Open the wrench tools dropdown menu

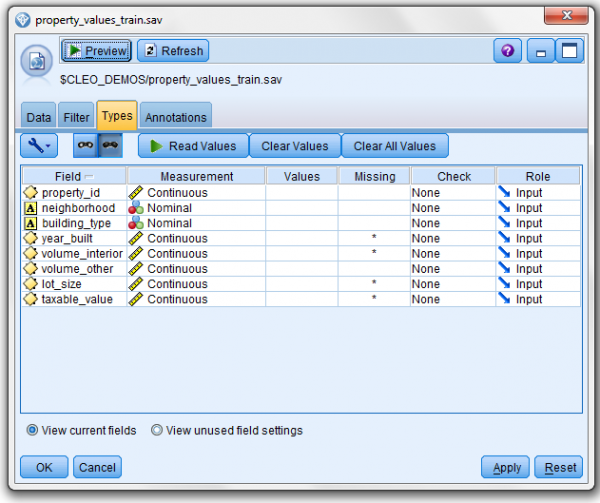(39, 146)
